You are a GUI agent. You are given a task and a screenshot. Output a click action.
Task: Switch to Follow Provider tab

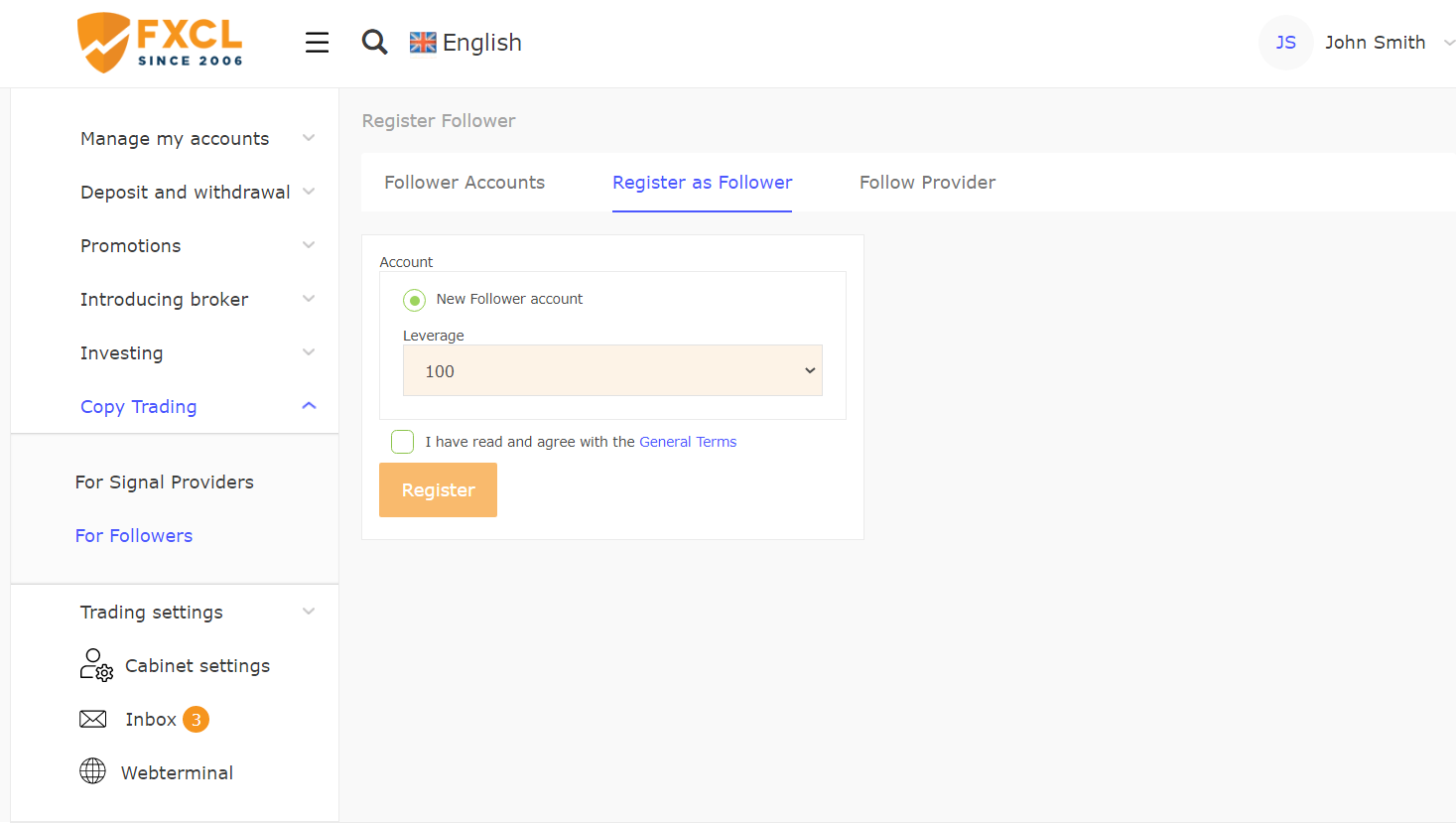[927, 183]
